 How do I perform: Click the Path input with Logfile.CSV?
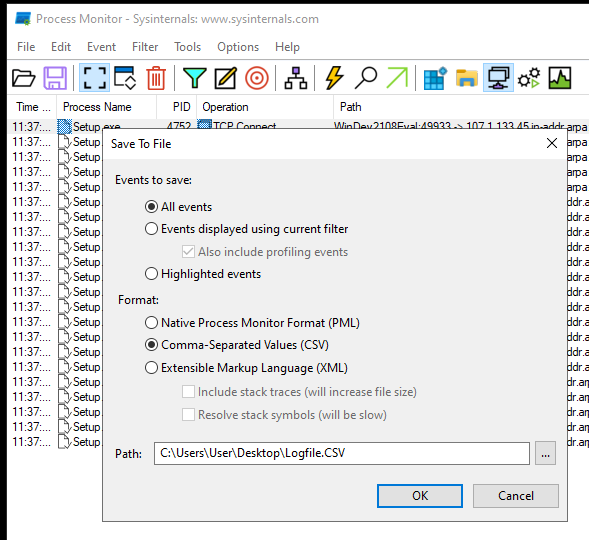coord(342,453)
